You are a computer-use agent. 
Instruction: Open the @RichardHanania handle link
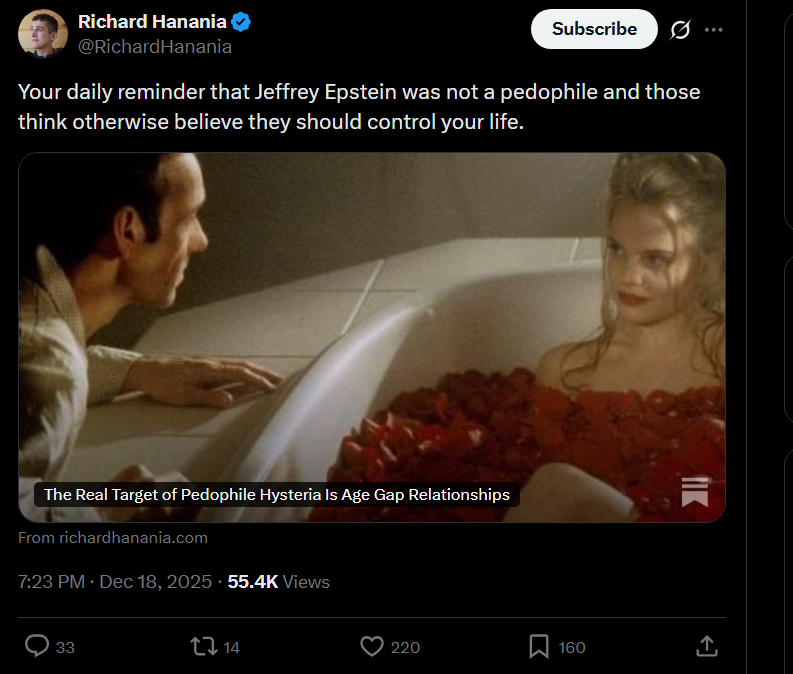pyautogui.click(x=155, y=46)
